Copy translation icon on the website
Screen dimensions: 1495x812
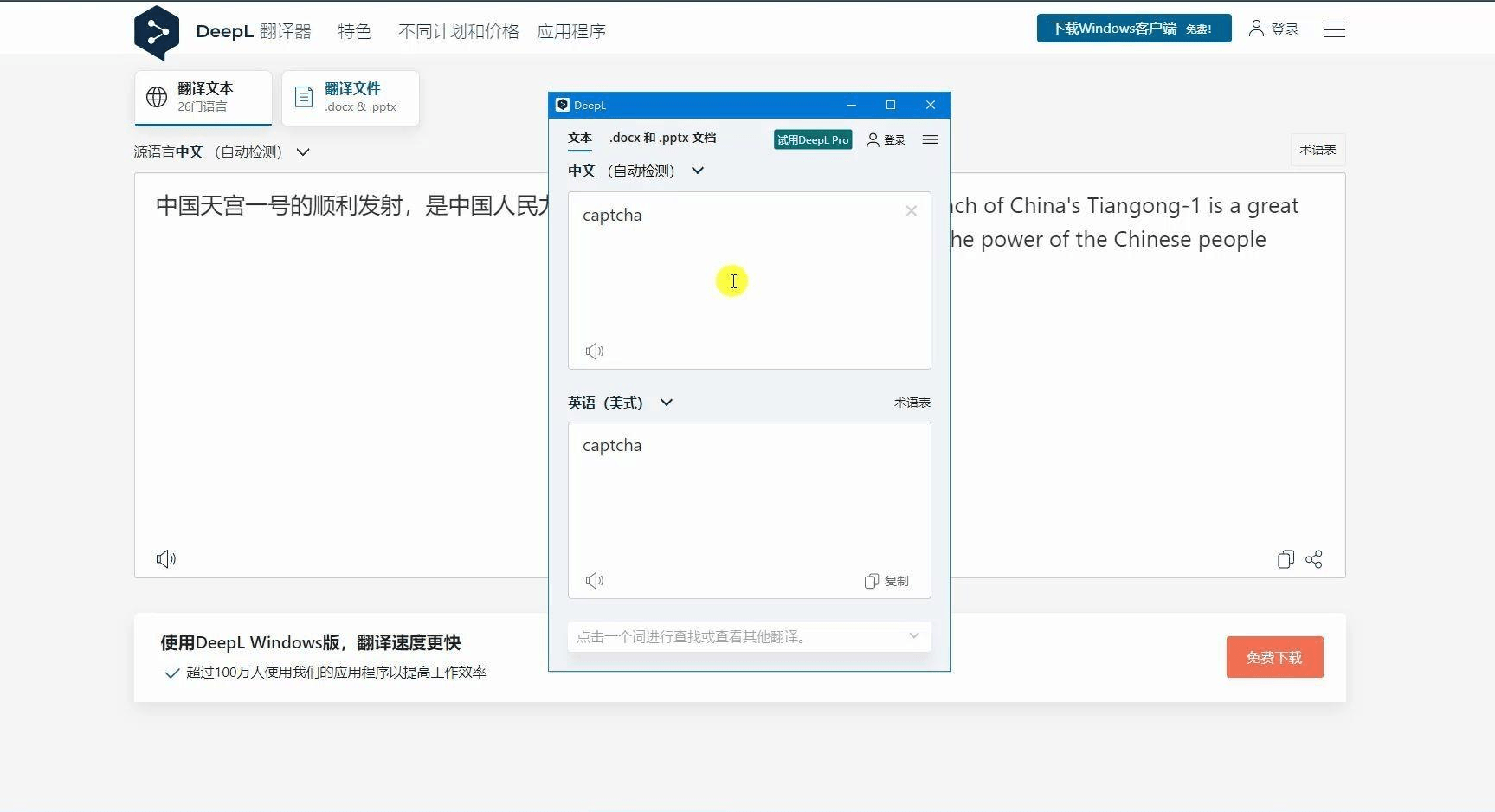1286,559
